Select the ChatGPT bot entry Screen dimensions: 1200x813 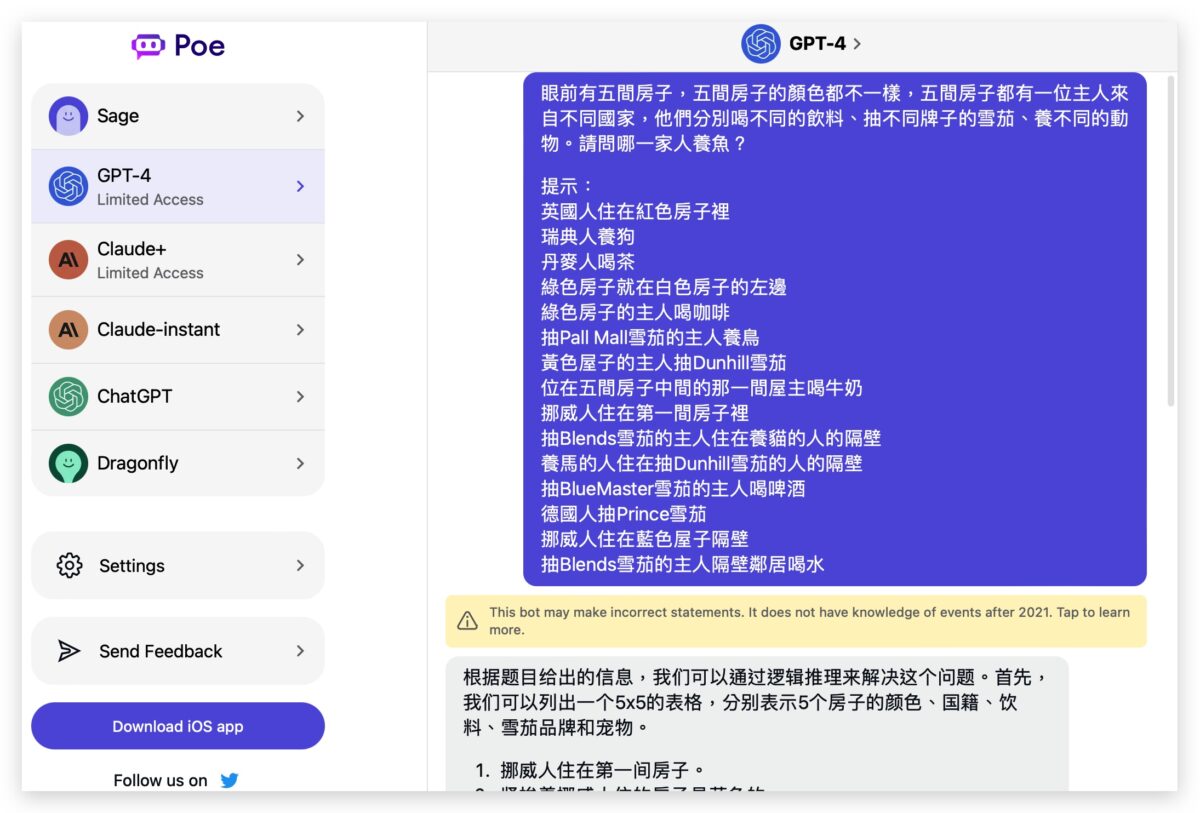coord(178,397)
